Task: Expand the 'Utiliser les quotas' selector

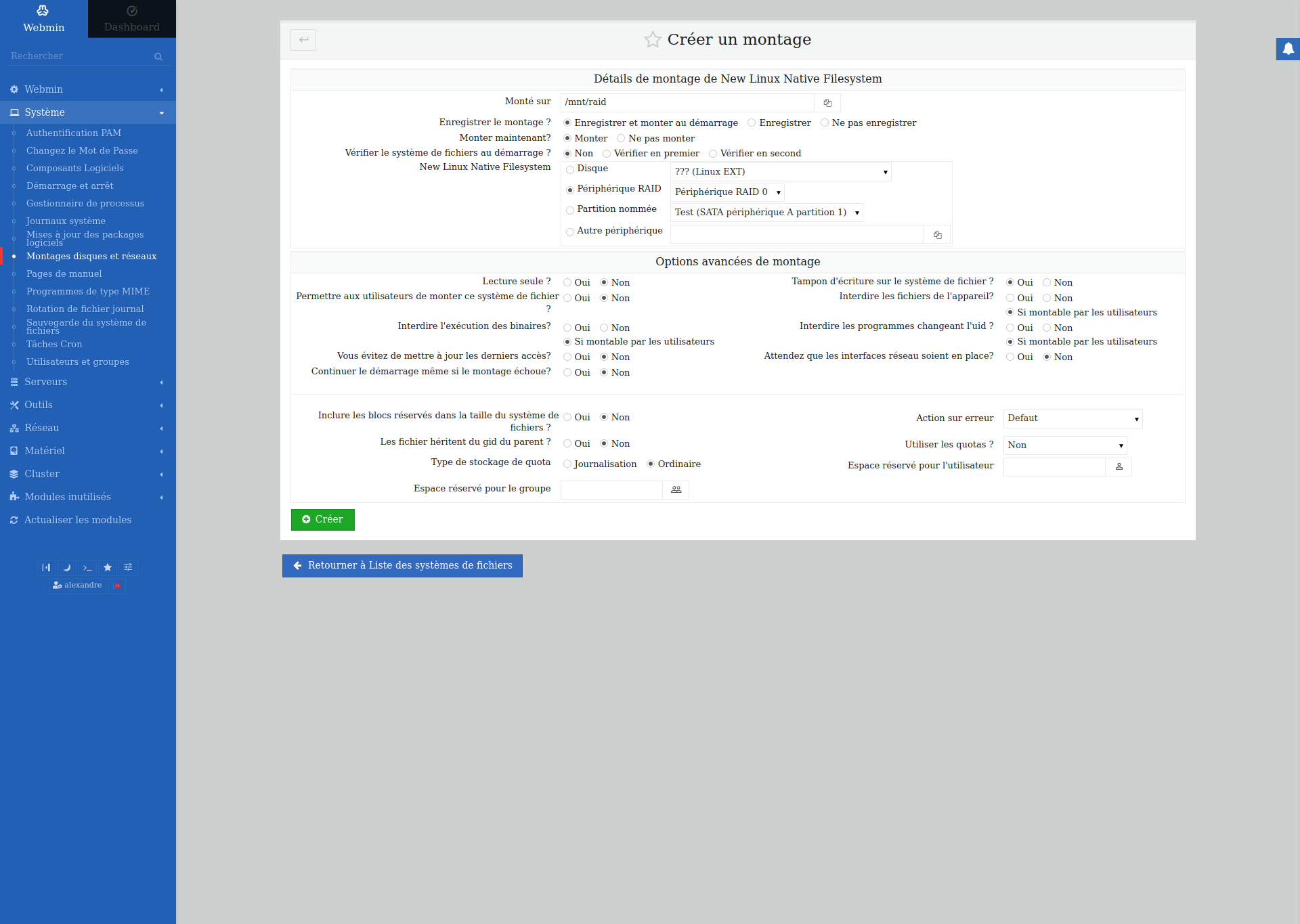Action: [x=1064, y=445]
